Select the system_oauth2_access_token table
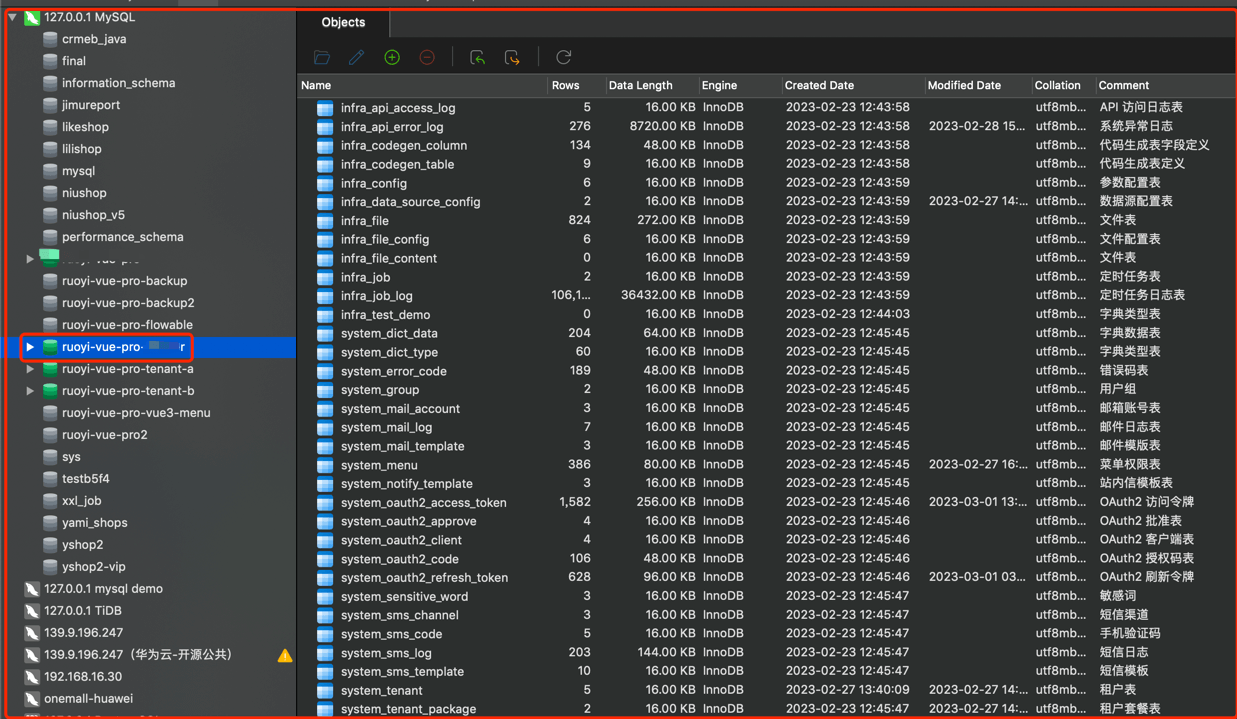 (423, 503)
